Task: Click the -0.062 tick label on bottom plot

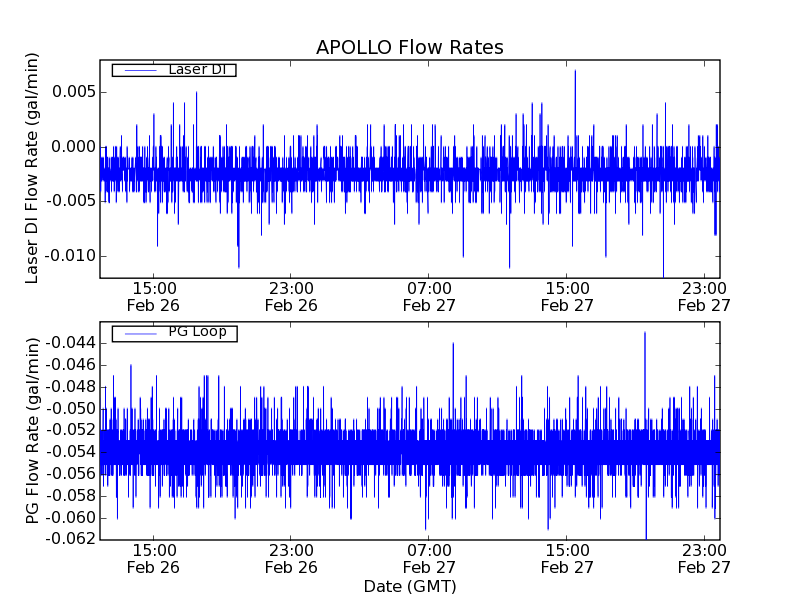Action: (71, 538)
